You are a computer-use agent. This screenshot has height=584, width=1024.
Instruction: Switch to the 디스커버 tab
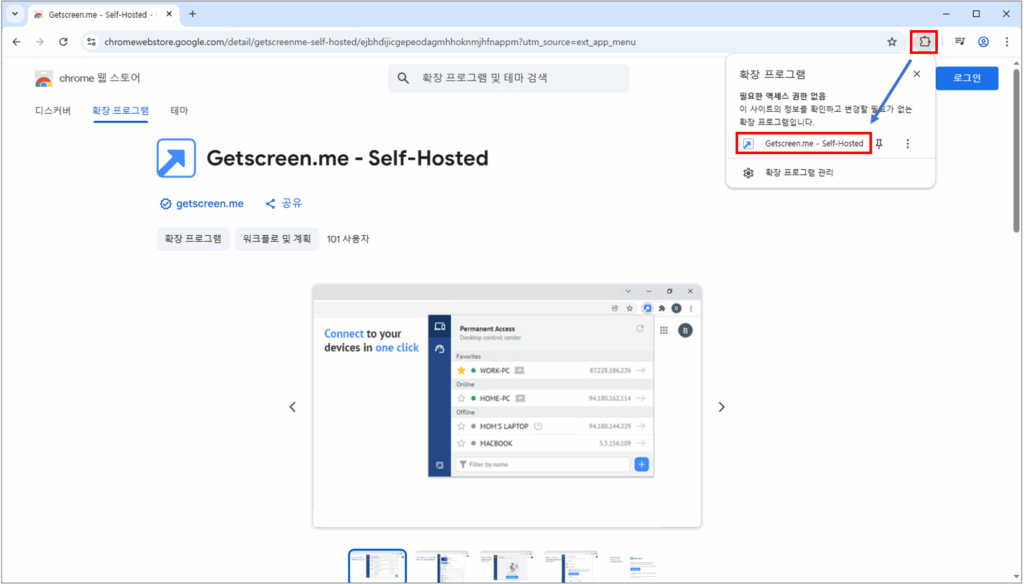tap(53, 110)
